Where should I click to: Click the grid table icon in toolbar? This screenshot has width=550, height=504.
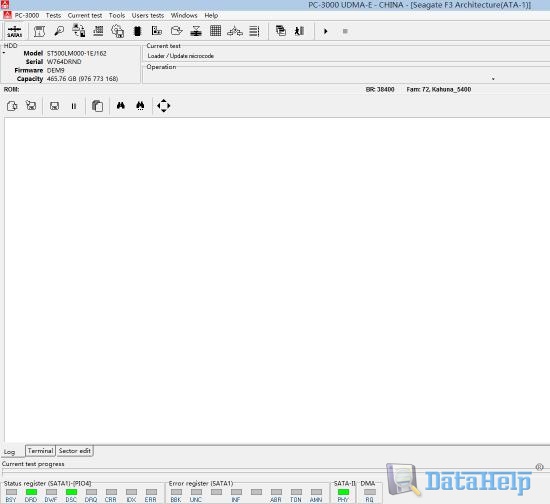pos(215,31)
